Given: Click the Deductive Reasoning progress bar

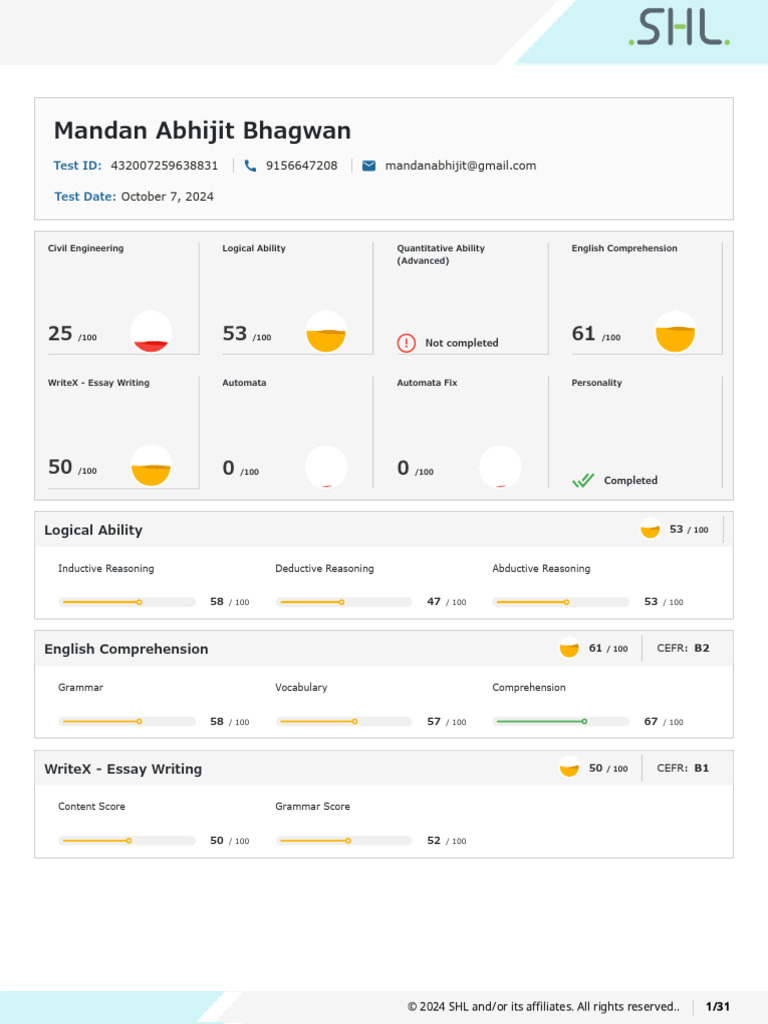Looking at the screenshot, I should point(344,602).
